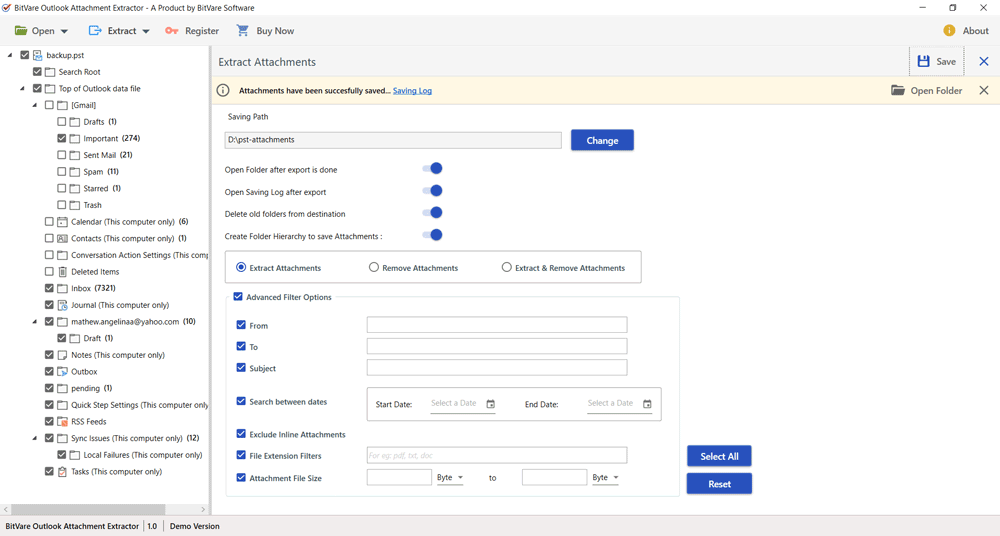Select Remove Attachments radio button
The height and width of the screenshot is (536, 1000).
tap(374, 267)
